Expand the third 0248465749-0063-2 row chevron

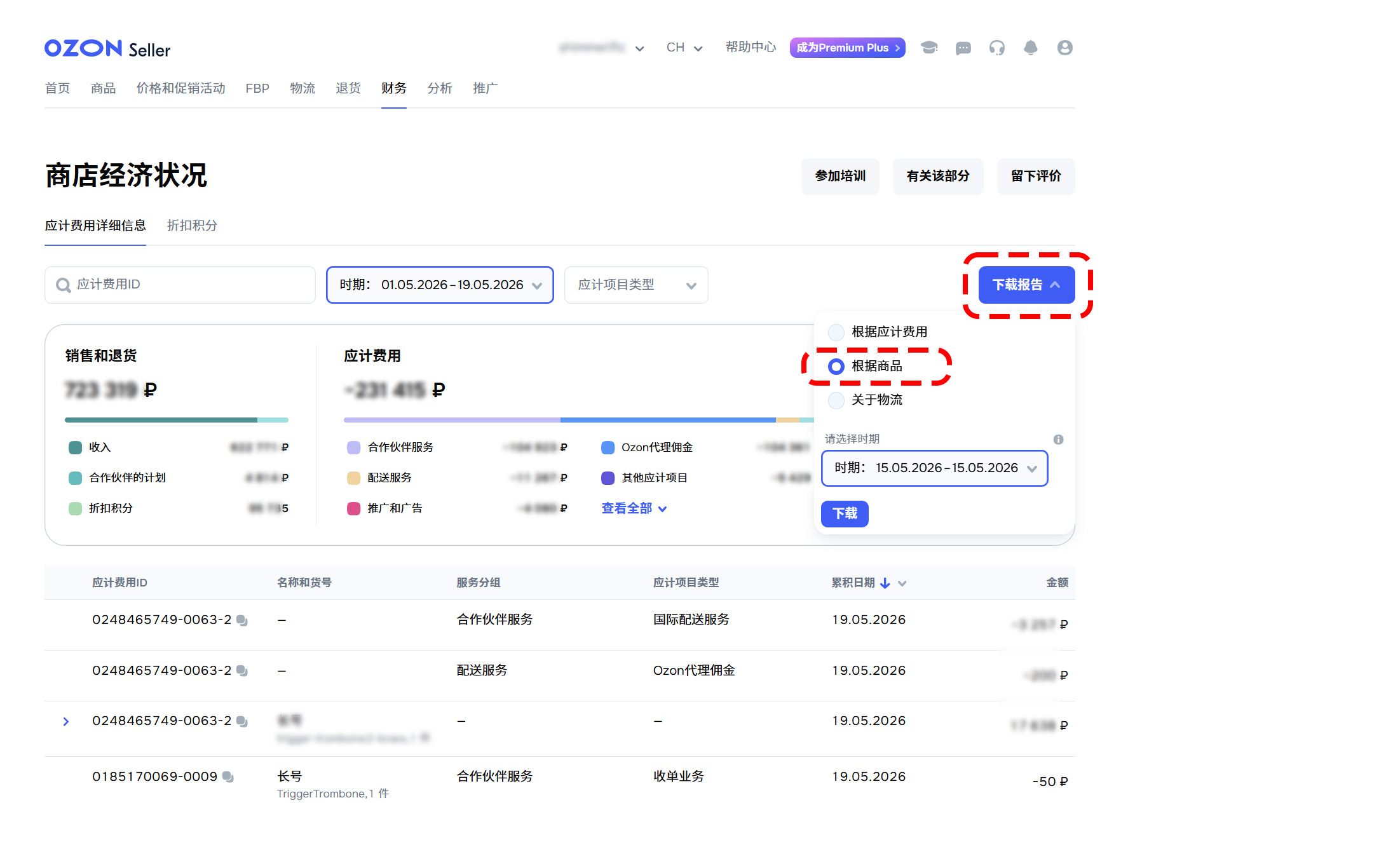click(x=66, y=721)
